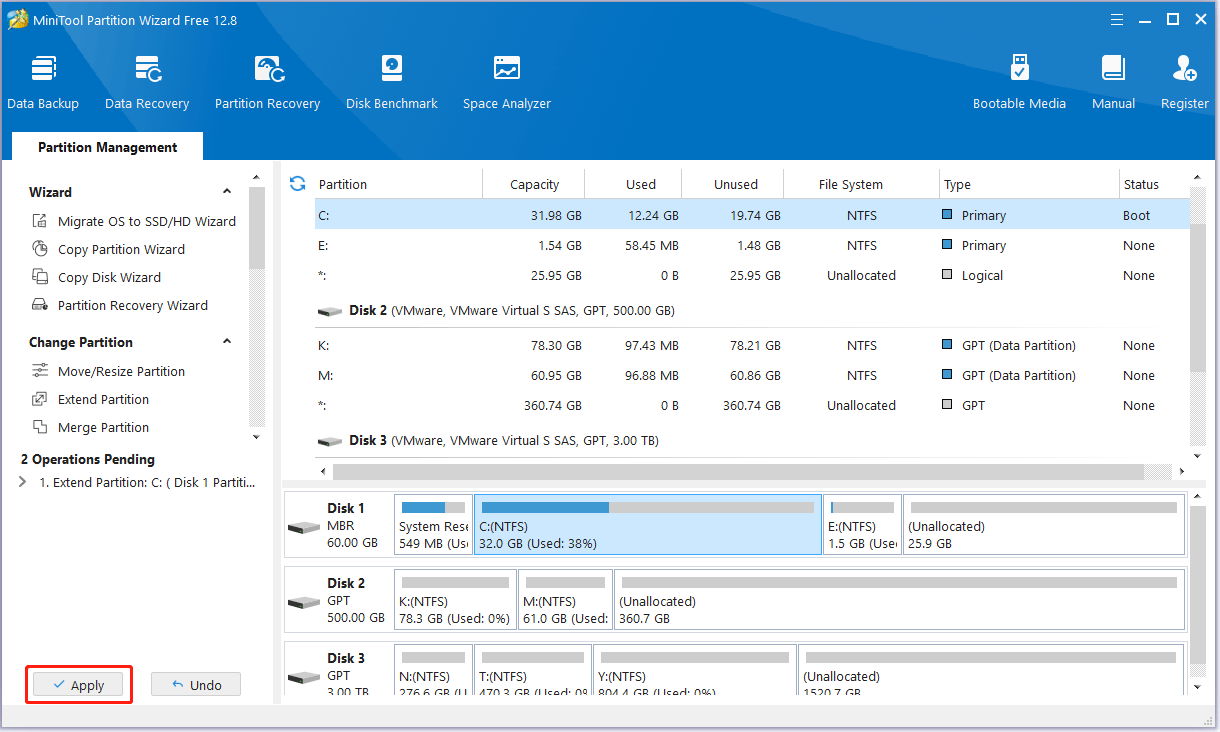
Task: Select the 25.95 GB unallocated row
Action: tap(751, 275)
